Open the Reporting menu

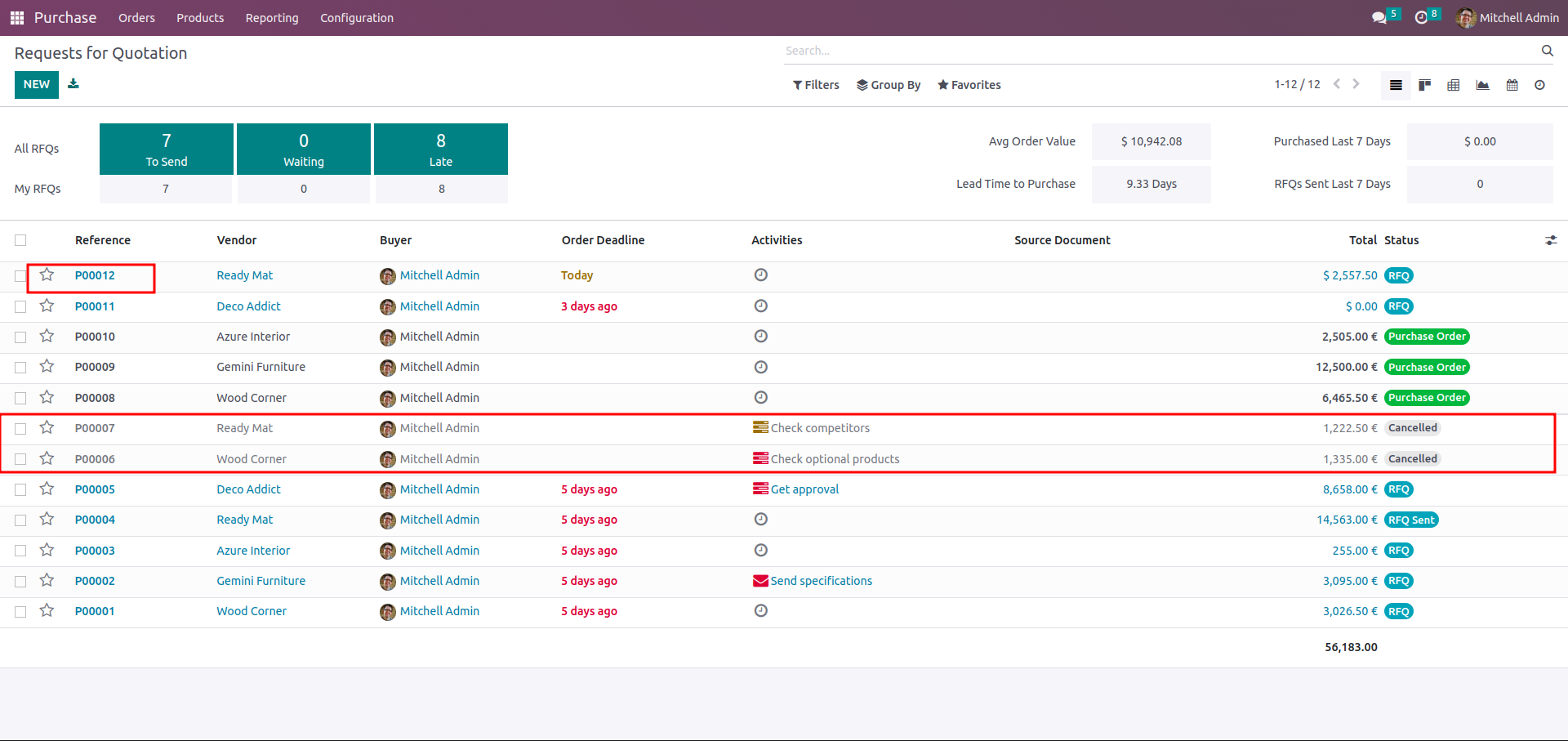pyautogui.click(x=271, y=18)
